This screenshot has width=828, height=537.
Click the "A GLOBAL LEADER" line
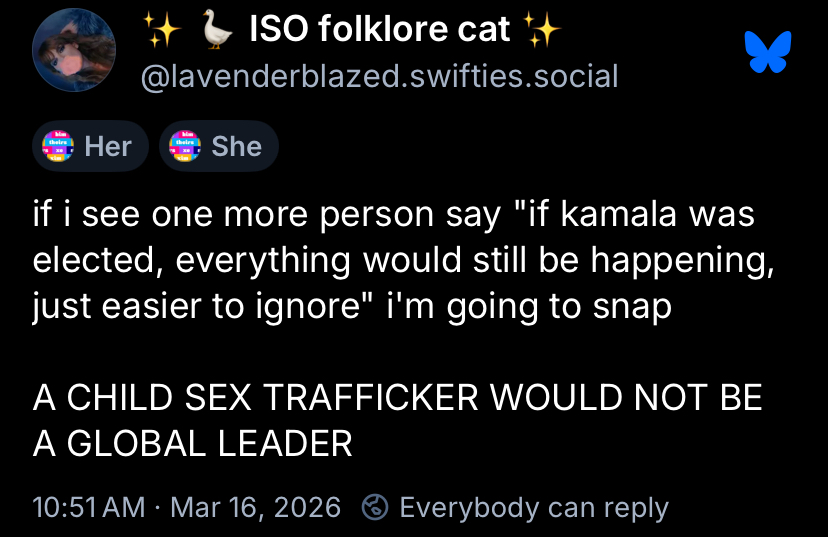pos(193,442)
